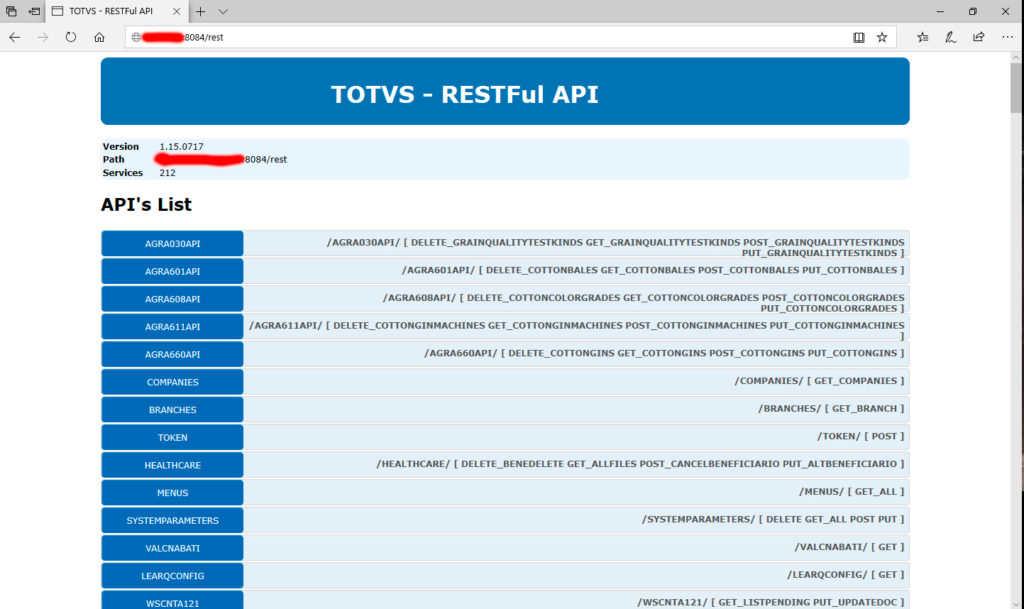Open the browser home page
Viewport: 1024px width, 609px height.
pos(99,37)
